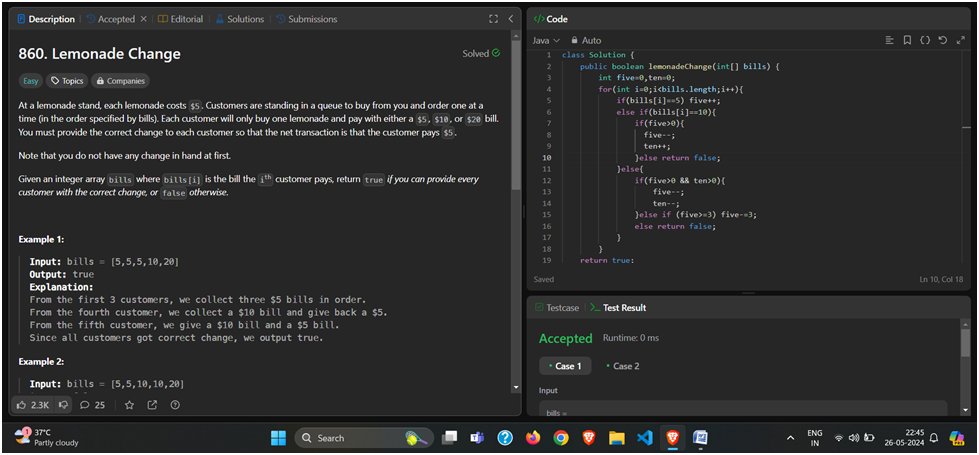
Task: Click the Auto lock setting
Action: point(586,41)
